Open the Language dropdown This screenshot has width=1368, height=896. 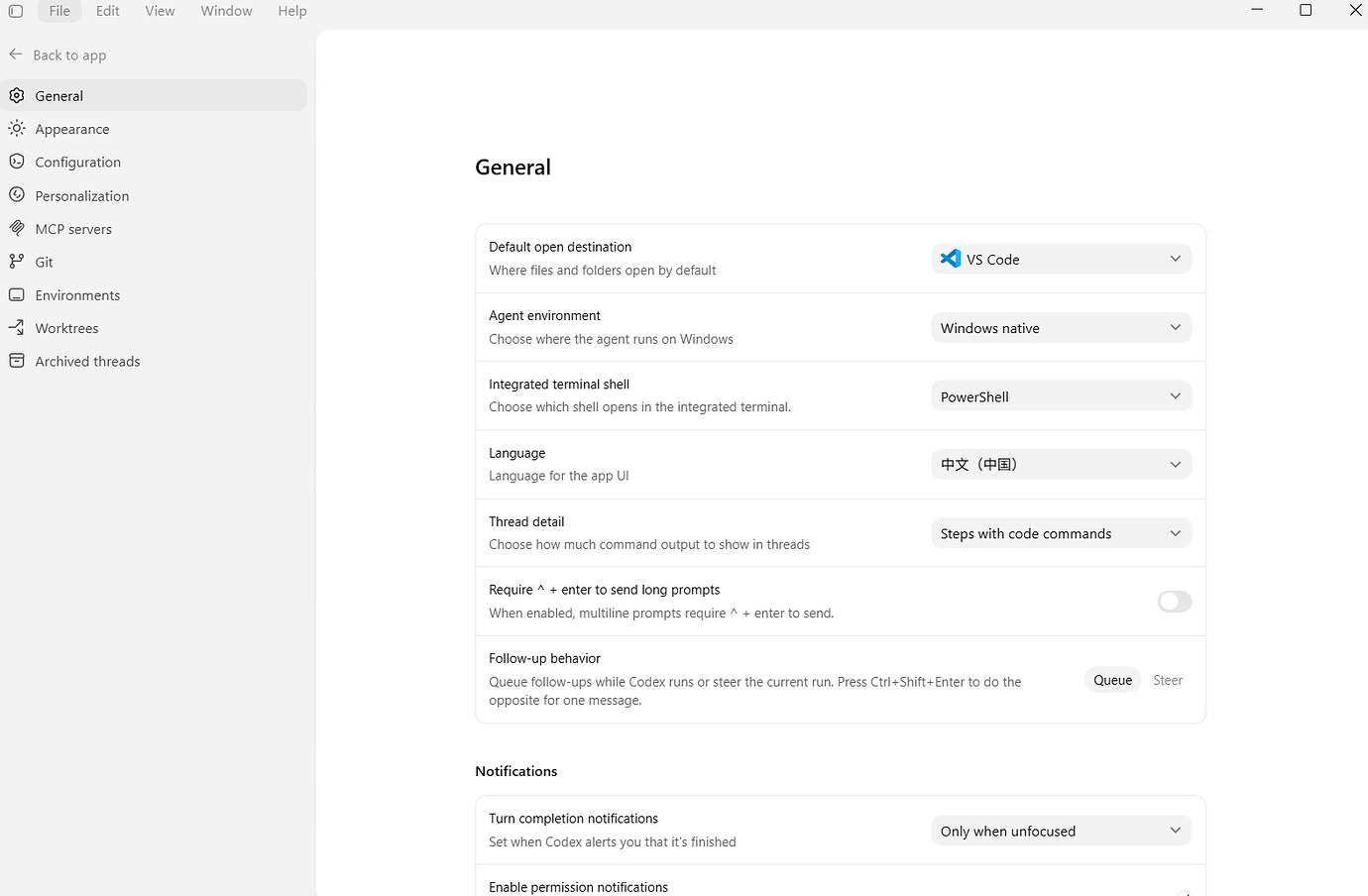click(1061, 465)
